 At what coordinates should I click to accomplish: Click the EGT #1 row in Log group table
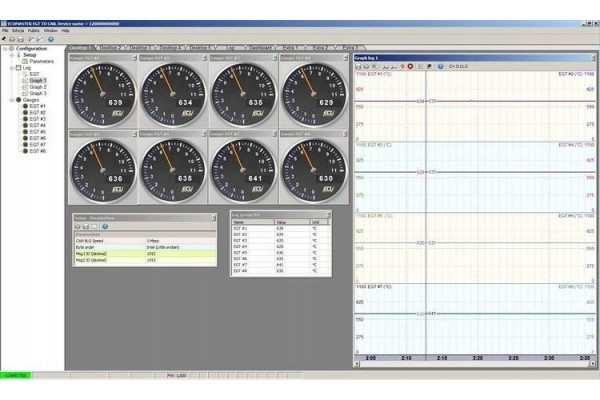point(281,229)
